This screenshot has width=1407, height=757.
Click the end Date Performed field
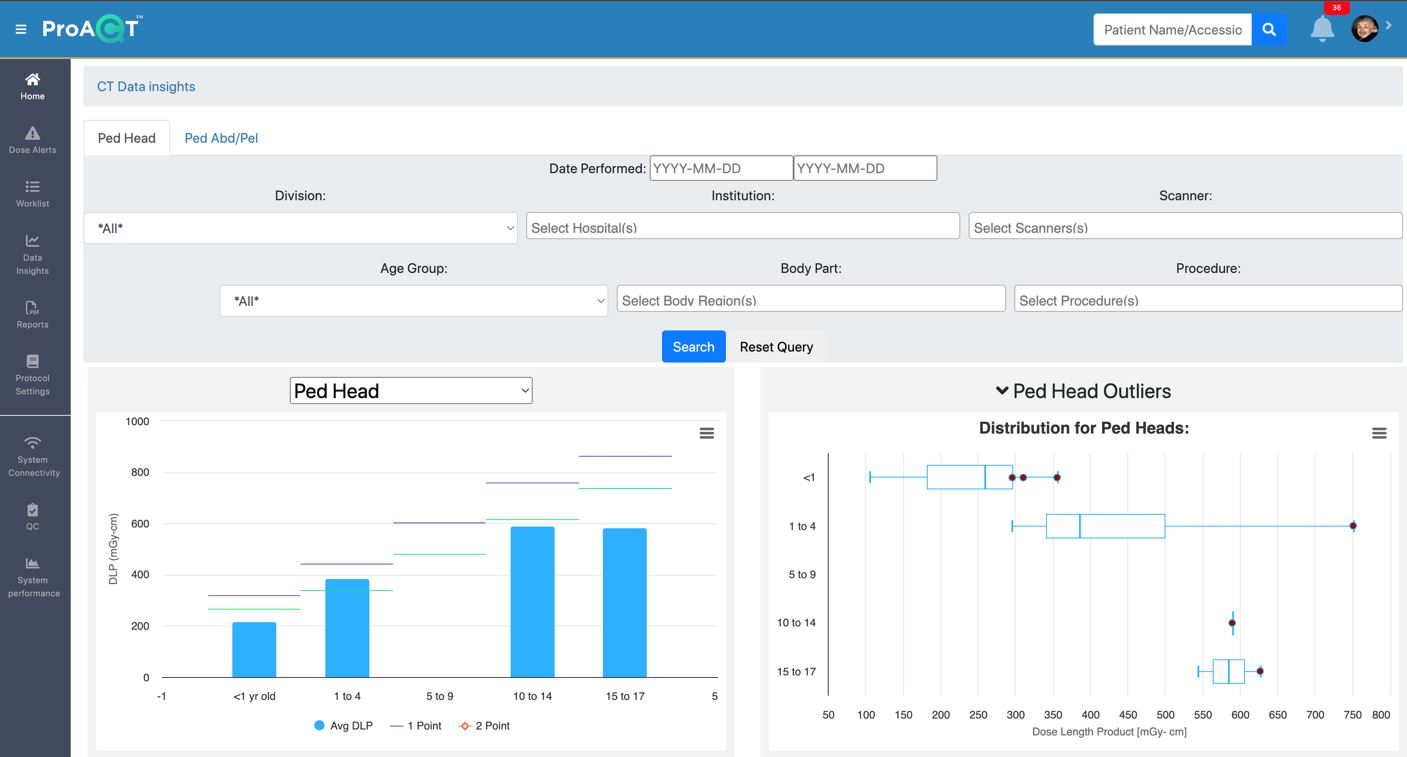coord(865,168)
